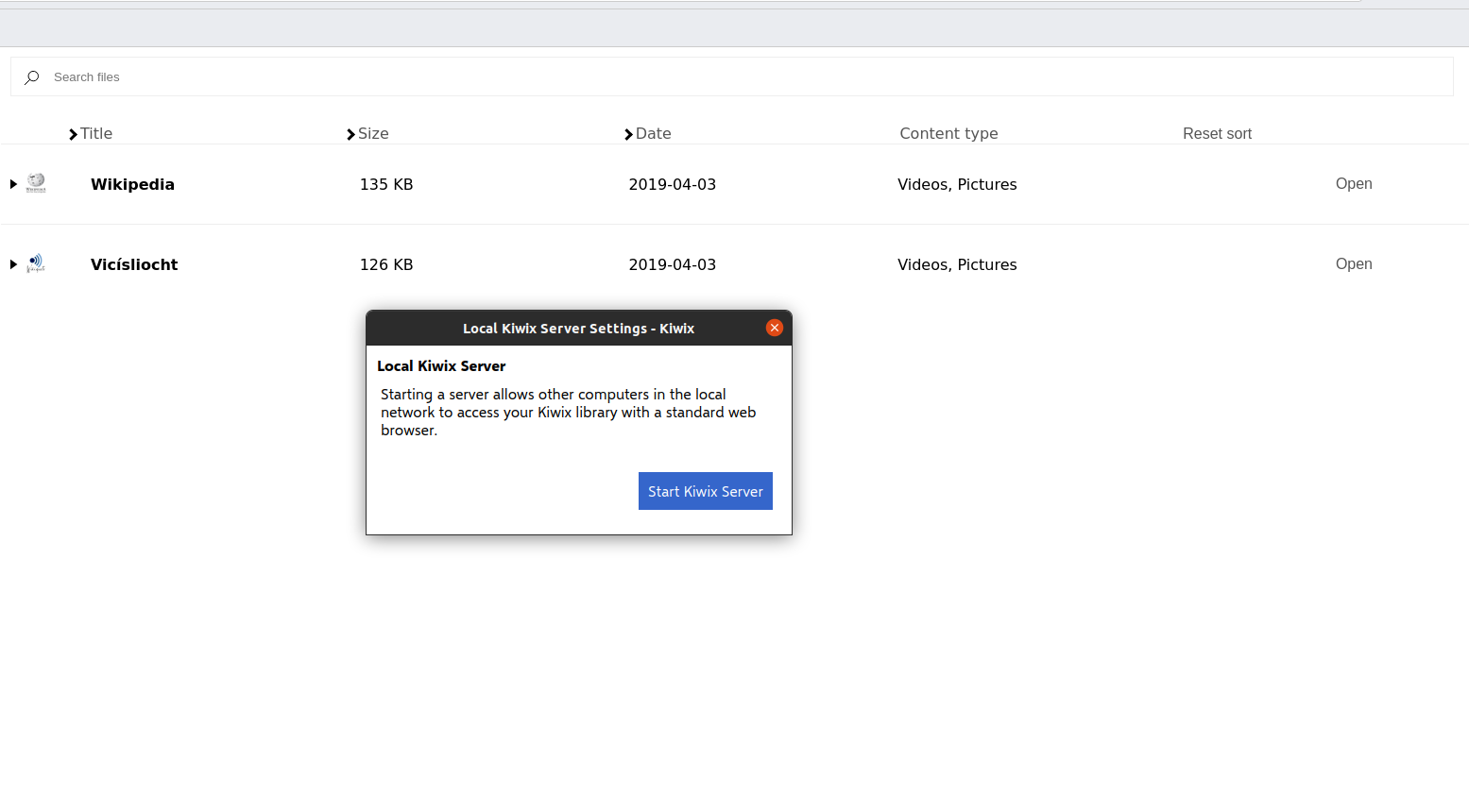
Task: Click the sort arrow beside Date
Action: [x=626, y=133]
